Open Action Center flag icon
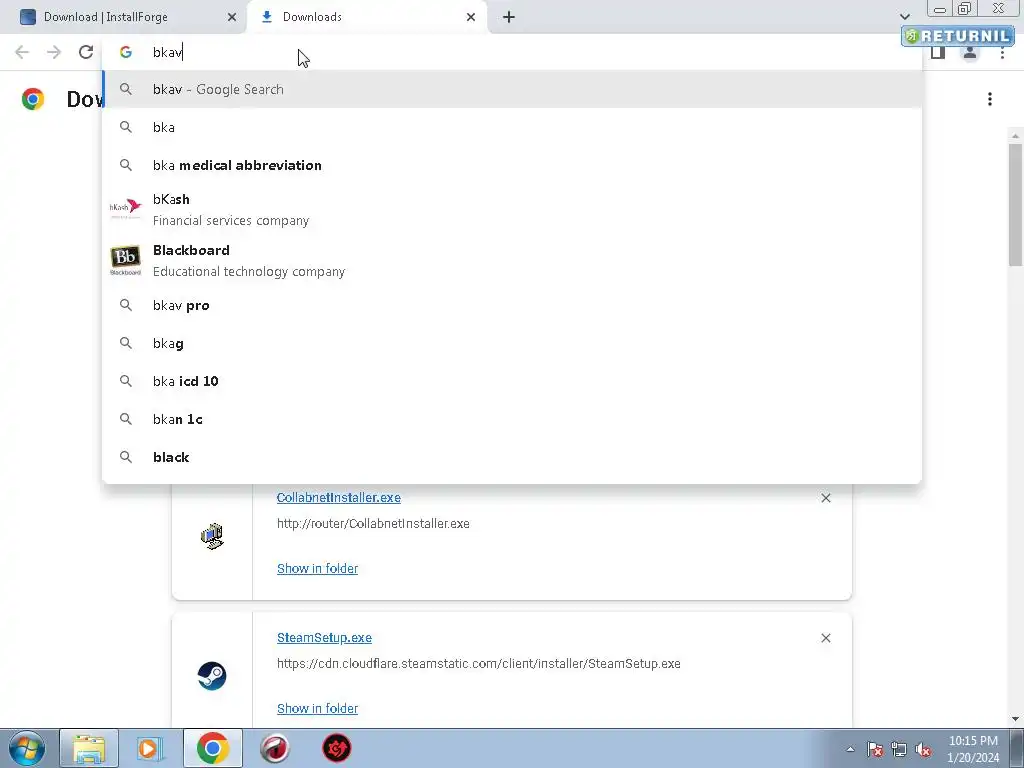Viewport: 1024px width, 768px height. (x=875, y=749)
